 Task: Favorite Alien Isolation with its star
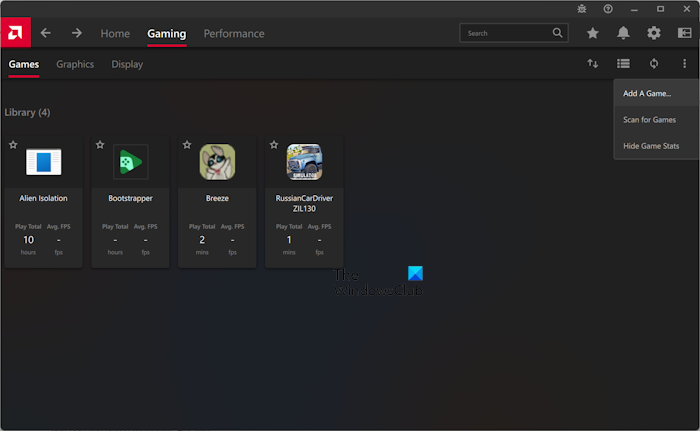point(13,145)
